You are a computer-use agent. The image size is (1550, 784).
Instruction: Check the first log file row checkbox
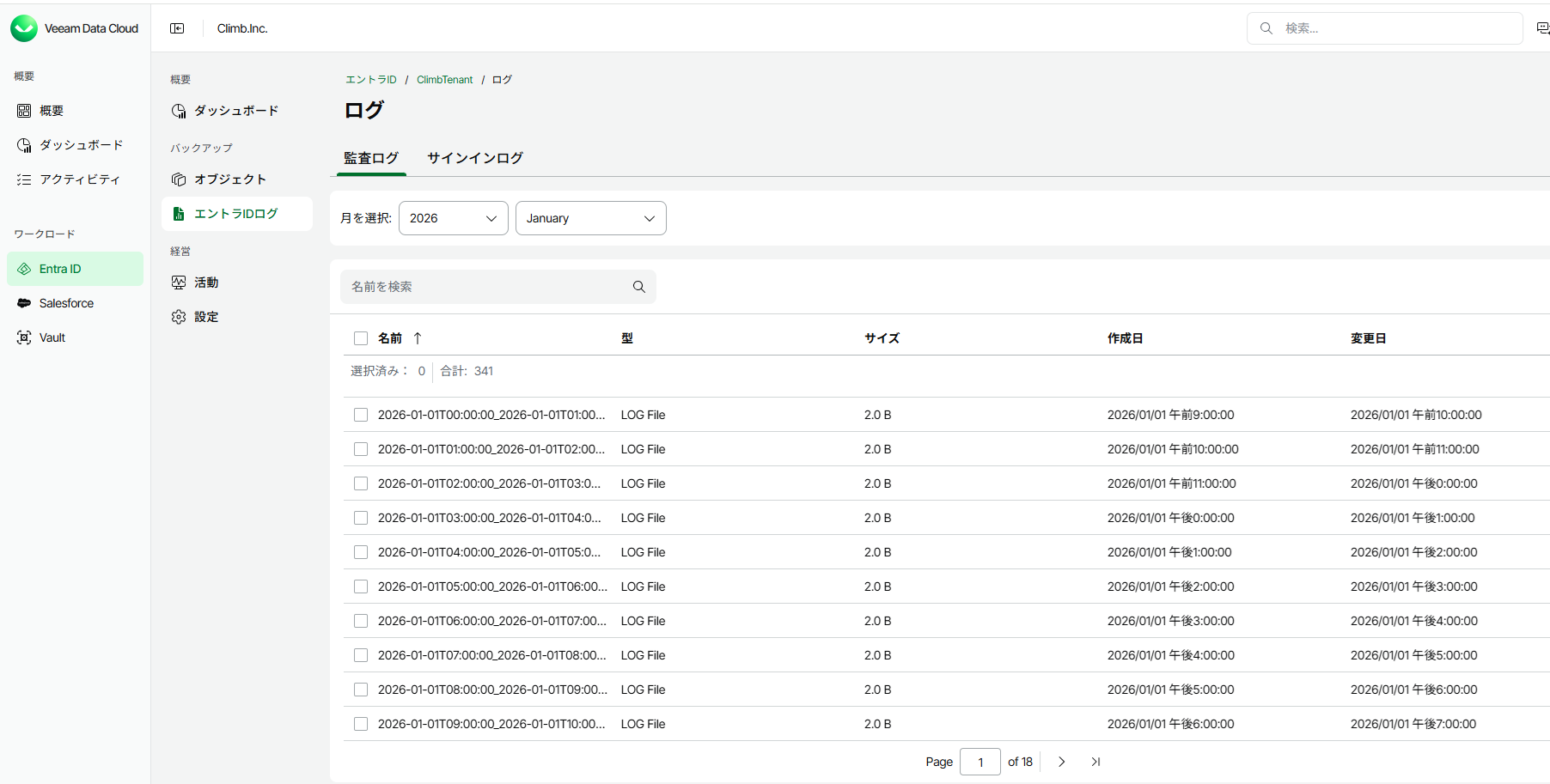pos(361,415)
